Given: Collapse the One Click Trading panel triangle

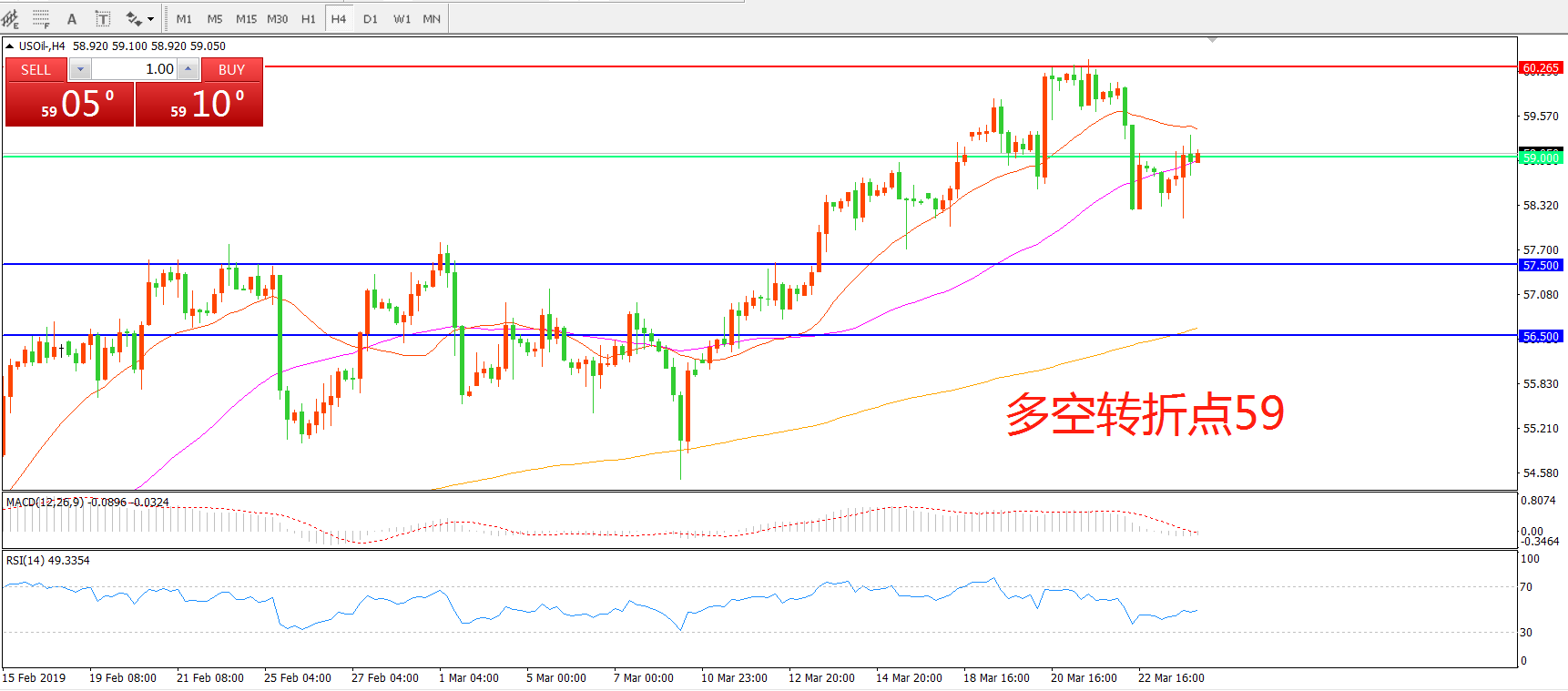Looking at the screenshot, I should (9, 46).
